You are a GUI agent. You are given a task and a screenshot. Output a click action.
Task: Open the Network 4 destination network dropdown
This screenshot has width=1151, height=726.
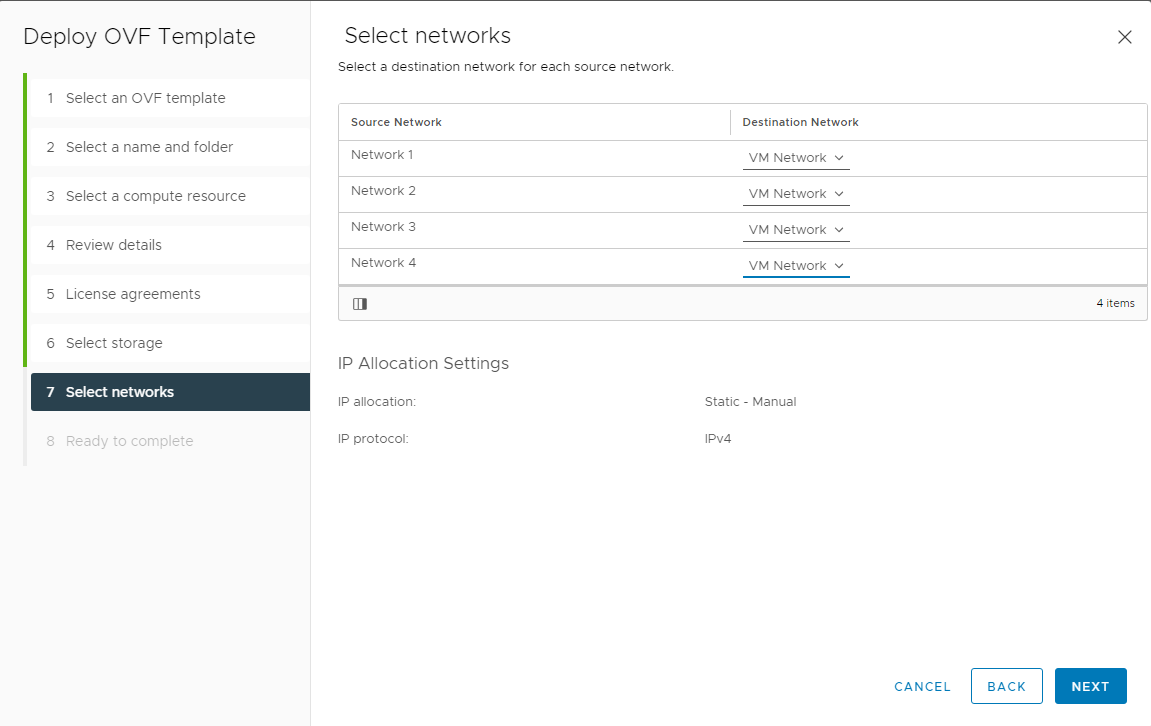coord(796,265)
